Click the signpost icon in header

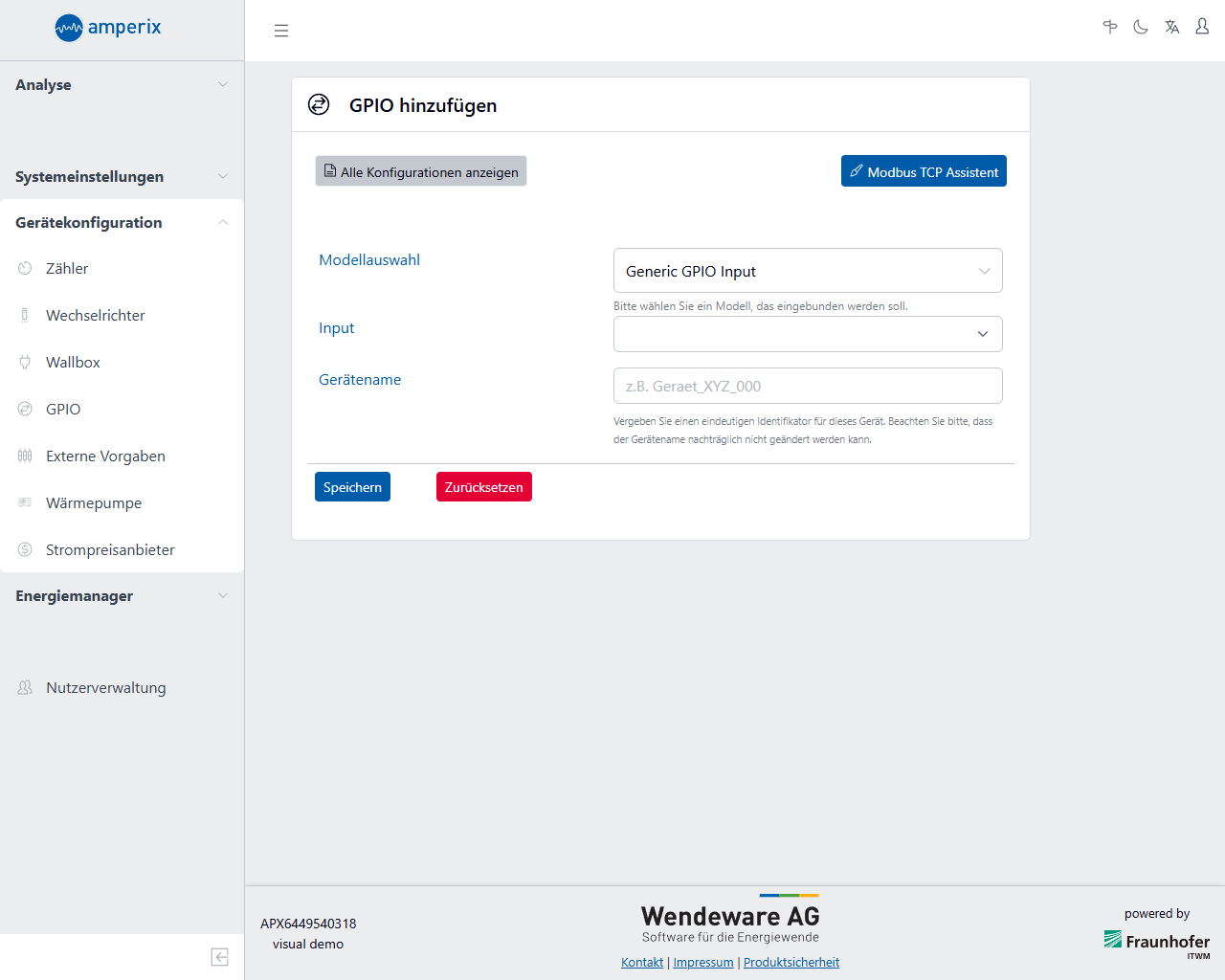pyautogui.click(x=1110, y=28)
